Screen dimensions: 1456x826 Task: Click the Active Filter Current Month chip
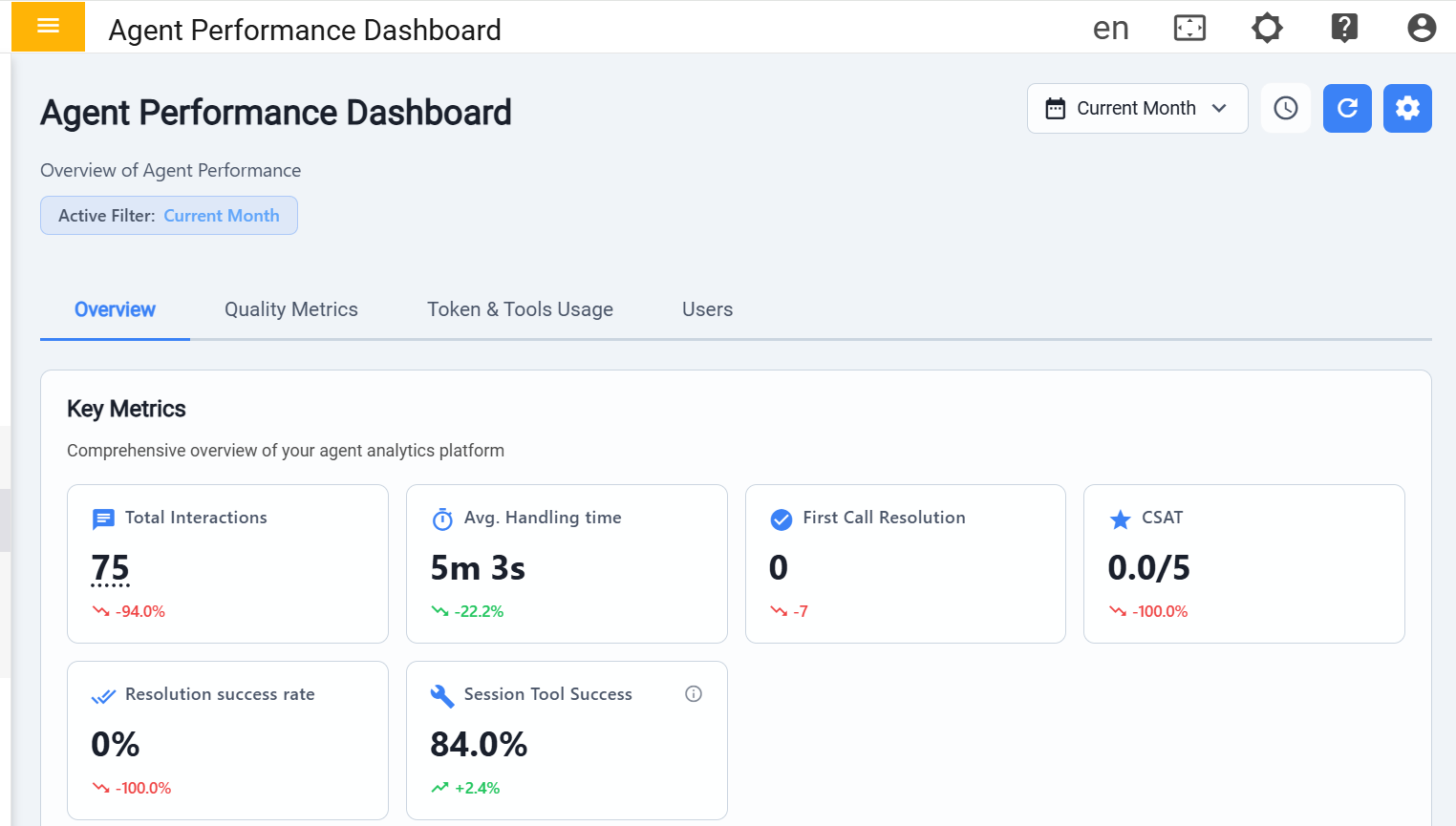[169, 216]
